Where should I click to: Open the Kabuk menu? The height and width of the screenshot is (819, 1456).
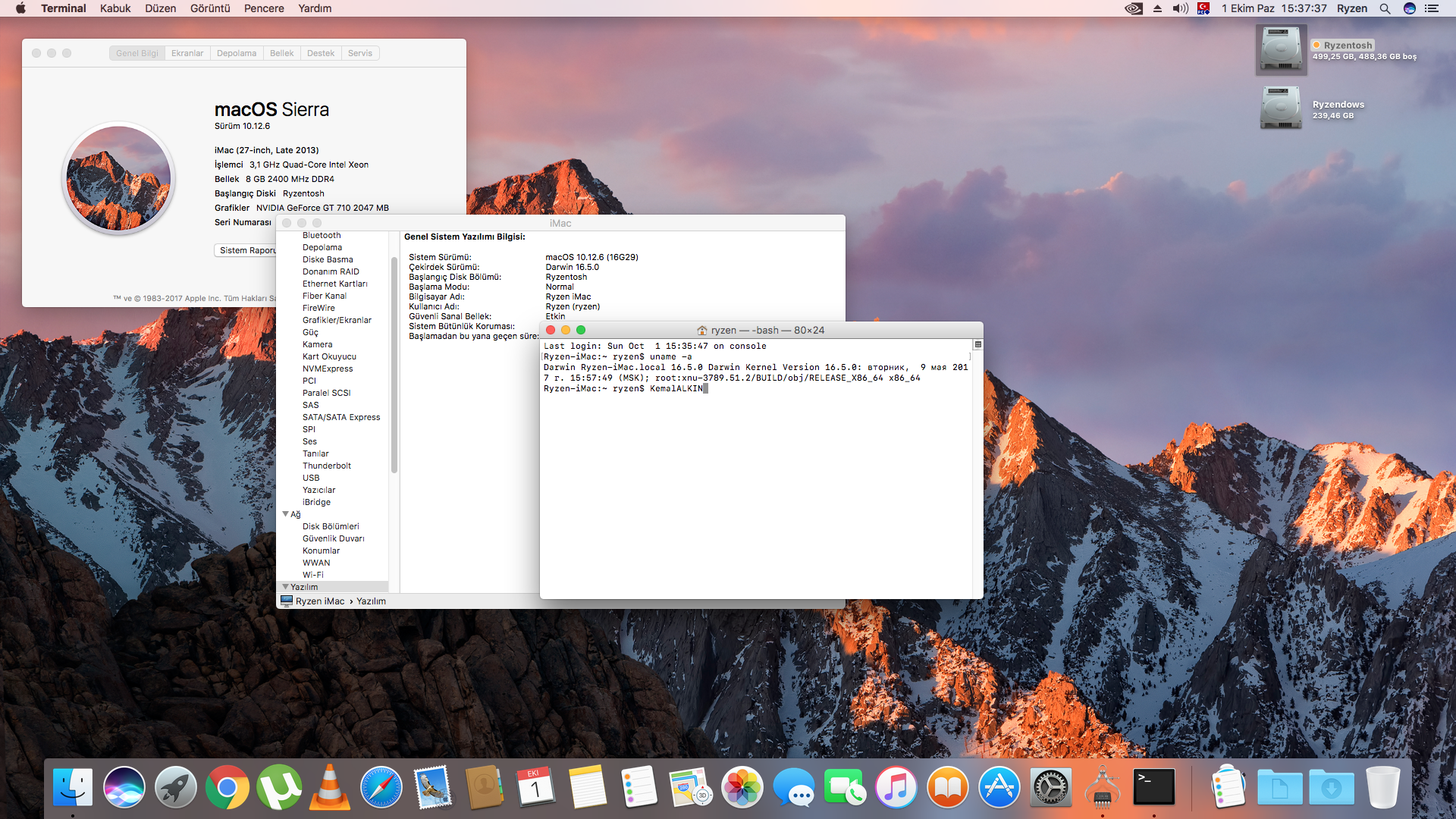click(115, 8)
